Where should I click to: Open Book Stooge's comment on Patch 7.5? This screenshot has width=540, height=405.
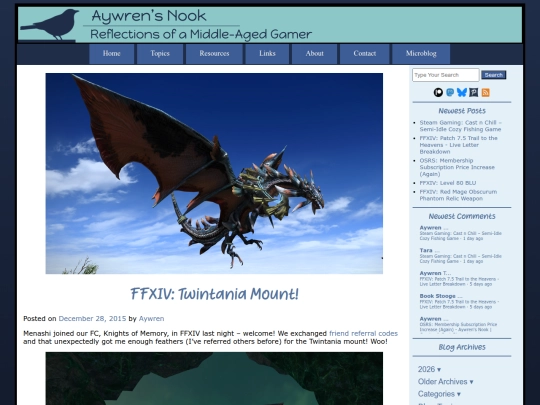click(459, 301)
